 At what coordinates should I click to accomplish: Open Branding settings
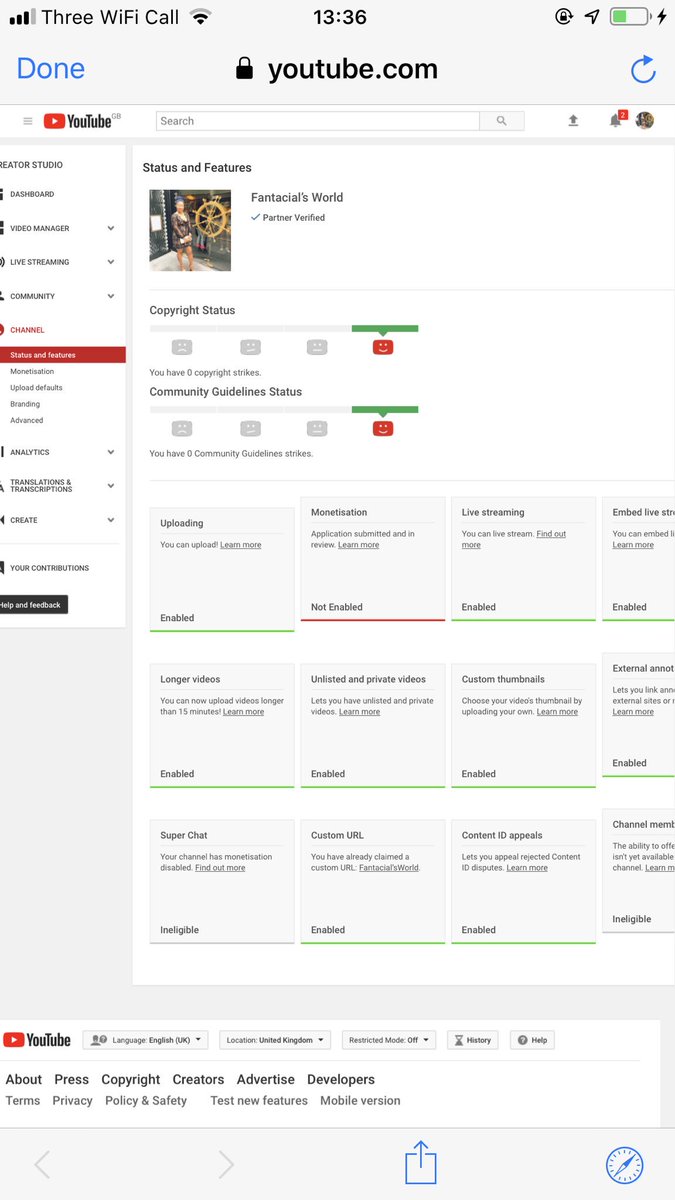pyautogui.click(x=25, y=404)
